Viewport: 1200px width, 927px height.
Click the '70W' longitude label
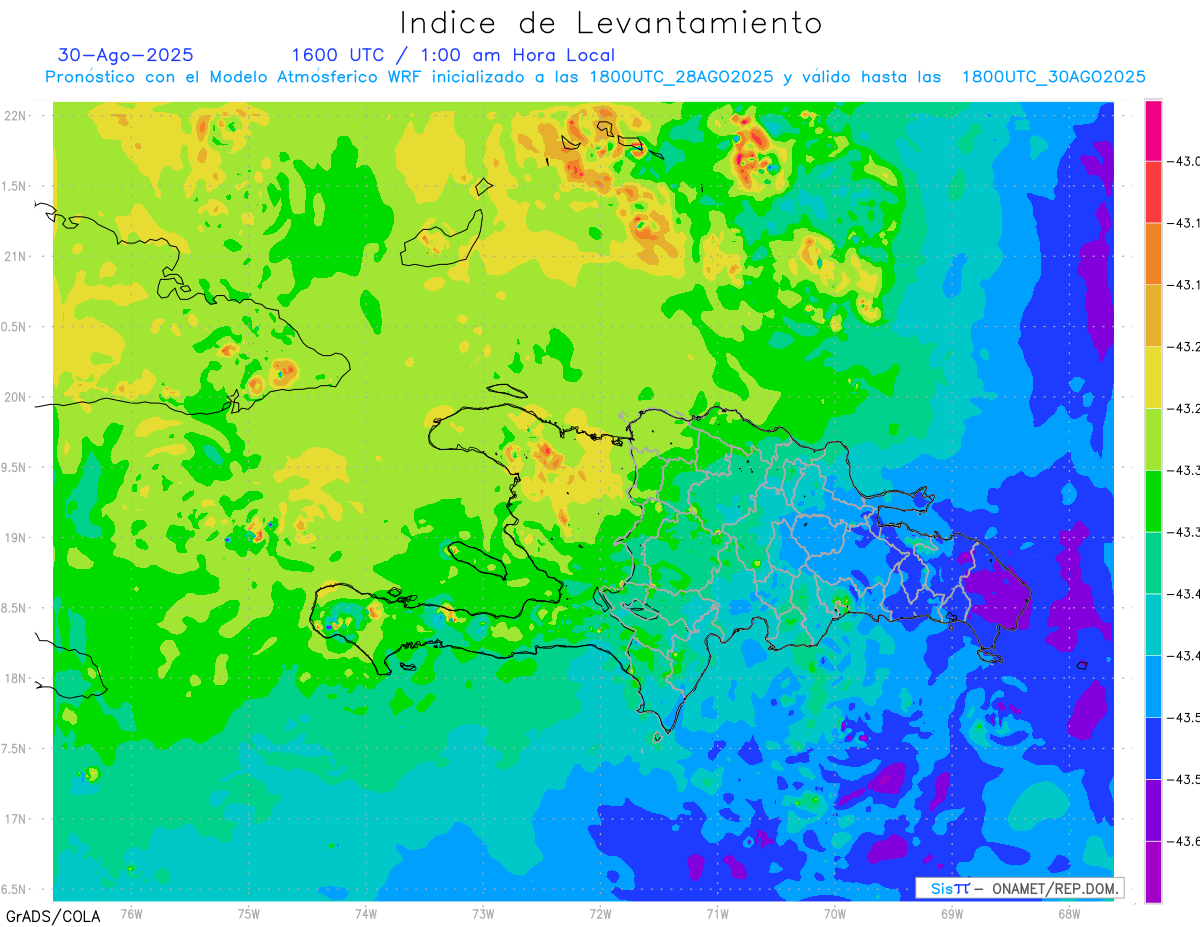point(835,913)
